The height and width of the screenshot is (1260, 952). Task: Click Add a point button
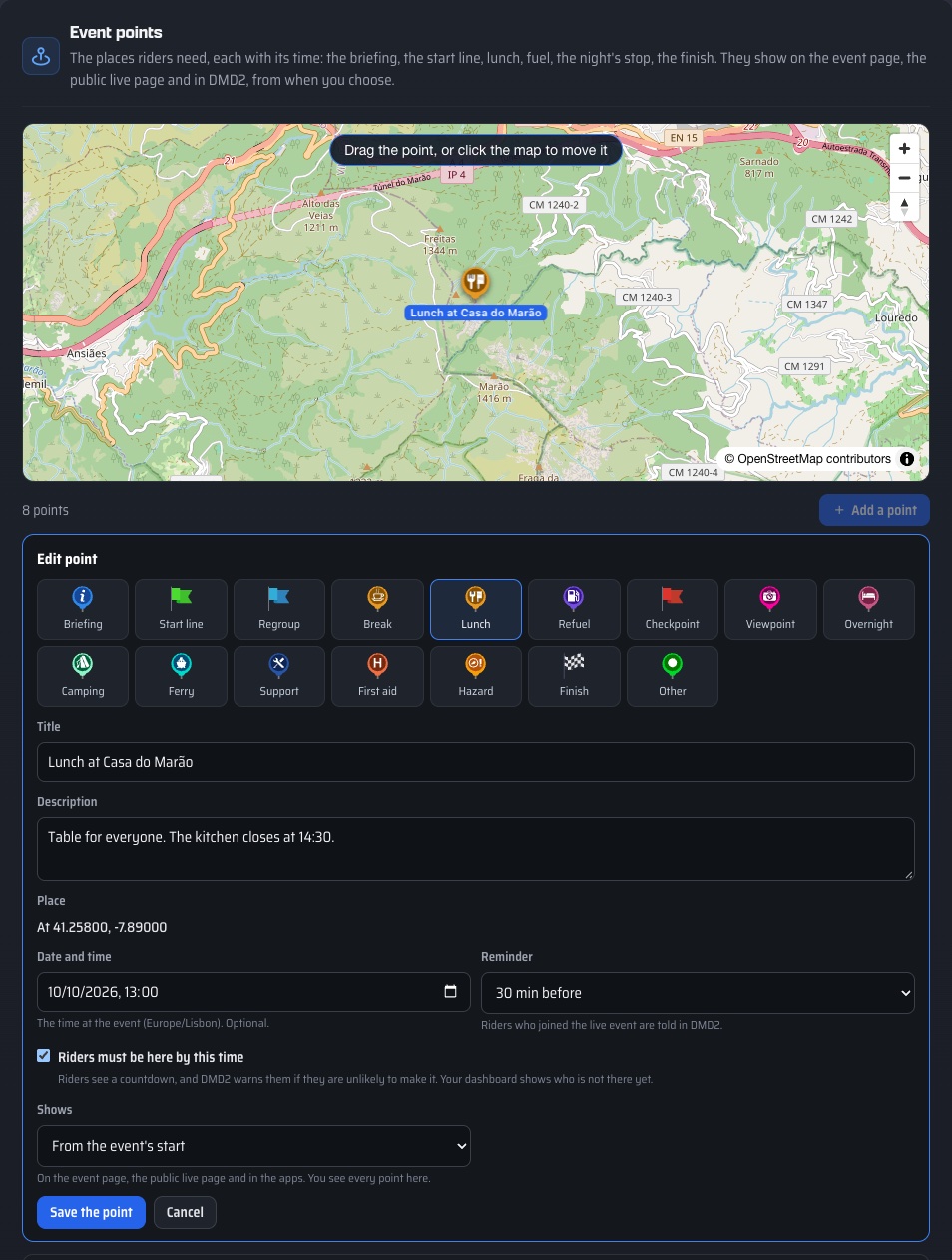875,510
